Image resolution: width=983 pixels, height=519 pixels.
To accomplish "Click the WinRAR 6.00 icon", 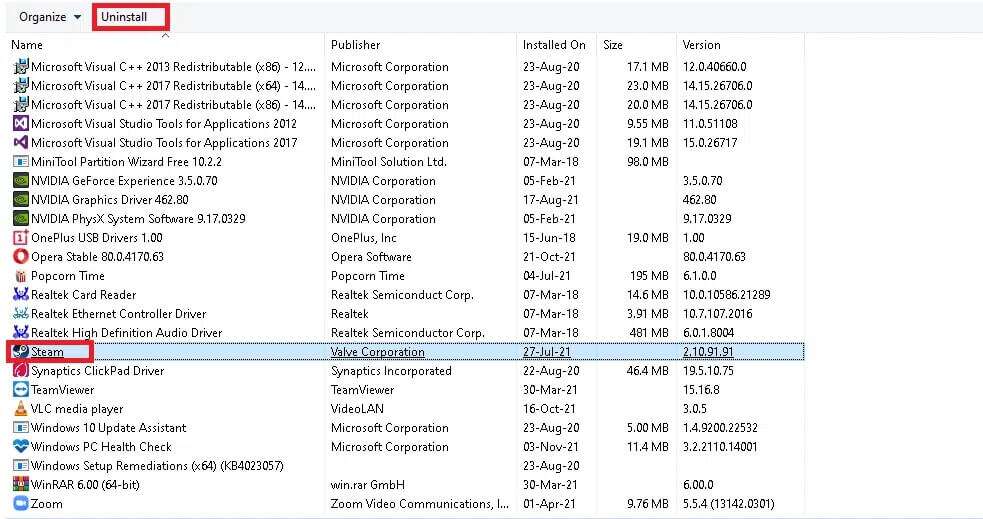I will (21, 485).
